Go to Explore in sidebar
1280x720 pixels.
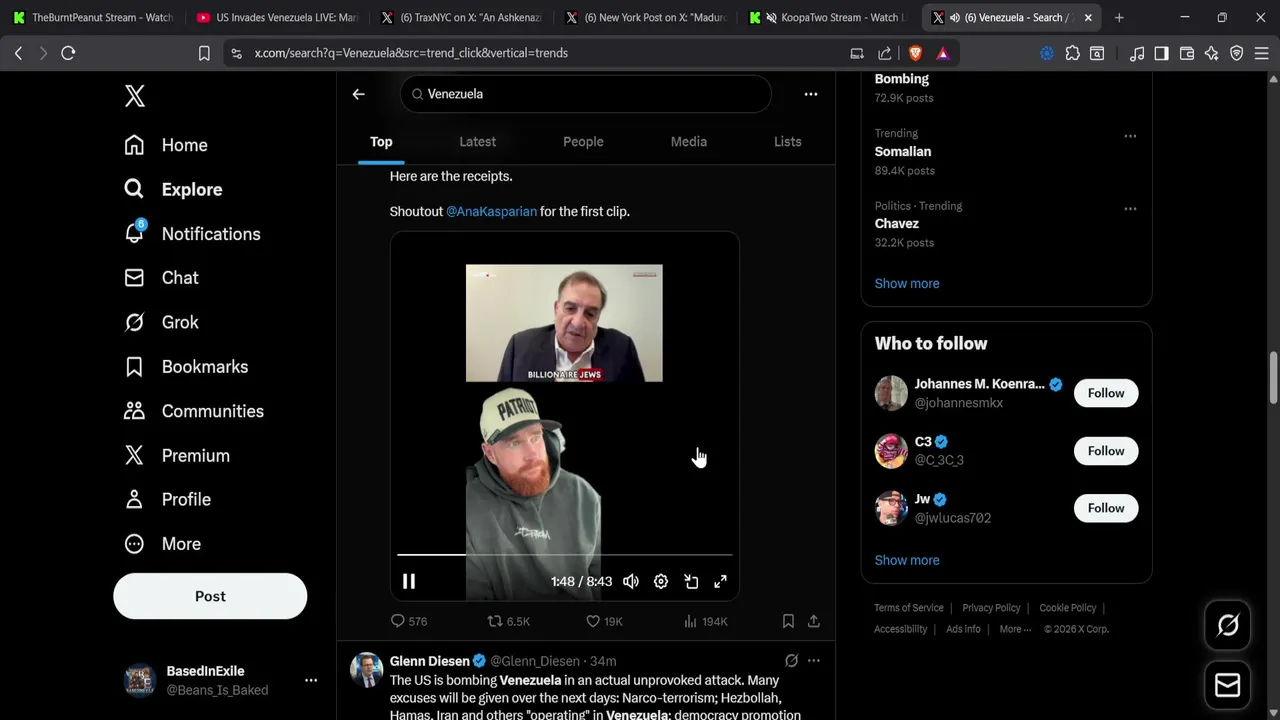[173, 189]
